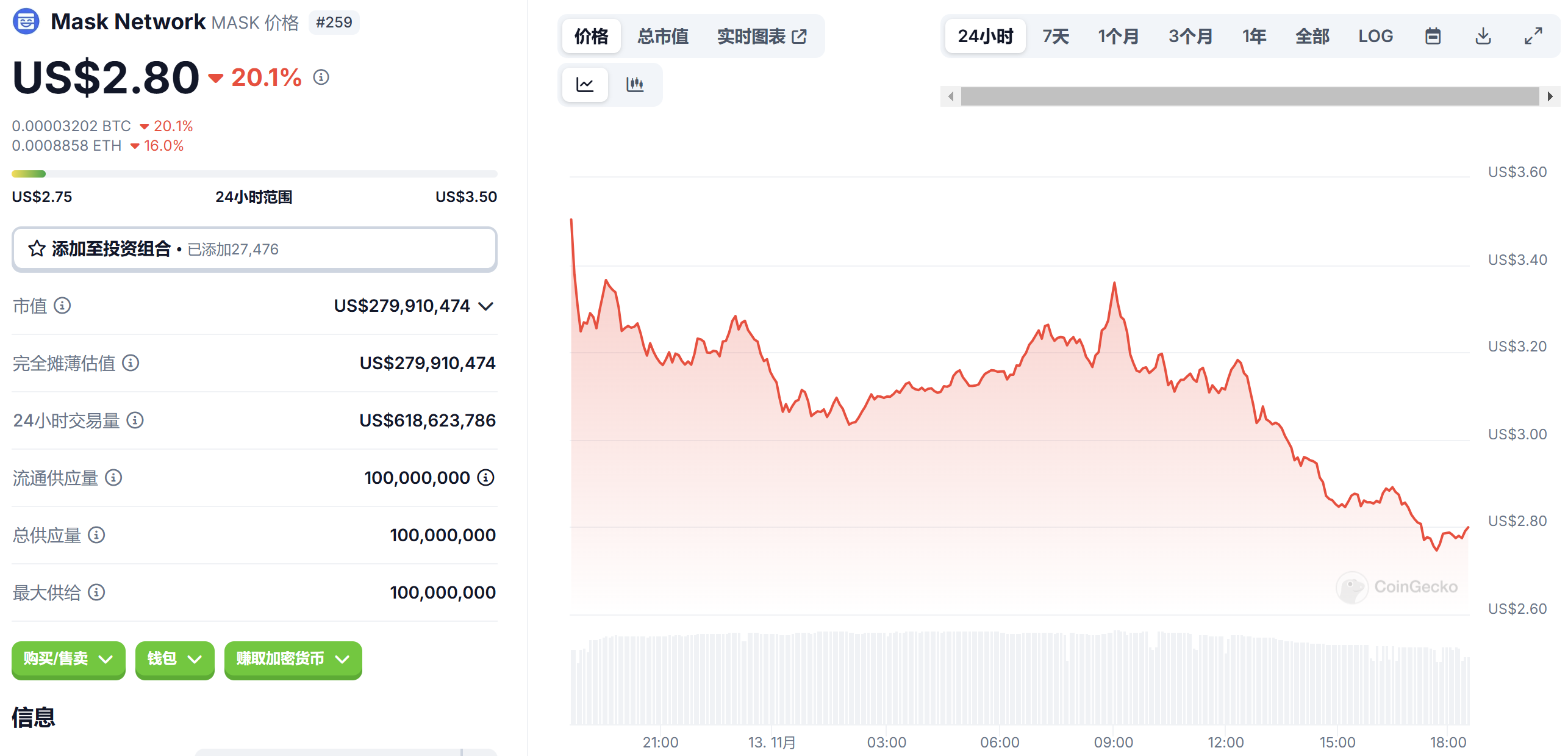Toggle LOG scale on chart
The image size is (1568, 756).
1375,36
